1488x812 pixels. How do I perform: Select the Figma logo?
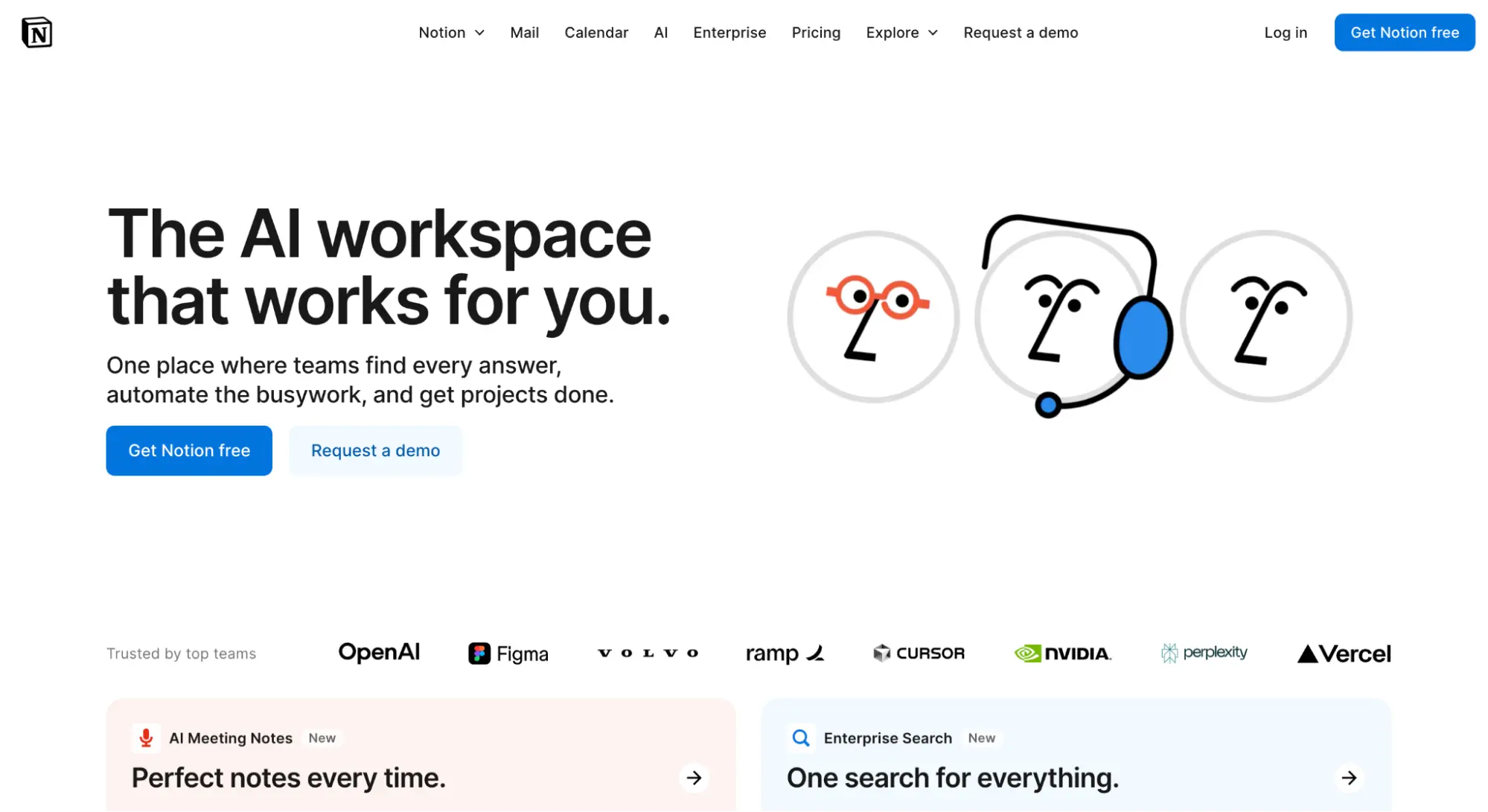[508, 653]
